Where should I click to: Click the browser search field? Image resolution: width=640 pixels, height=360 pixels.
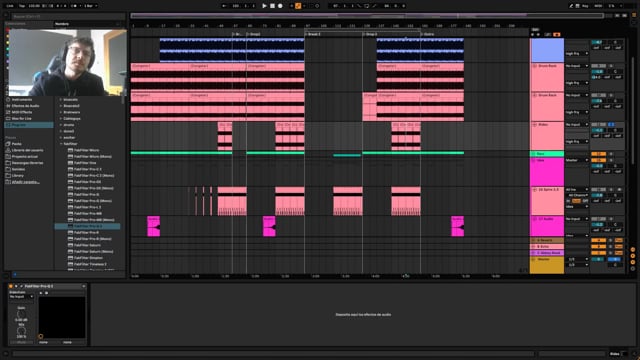tap(69, 16)
